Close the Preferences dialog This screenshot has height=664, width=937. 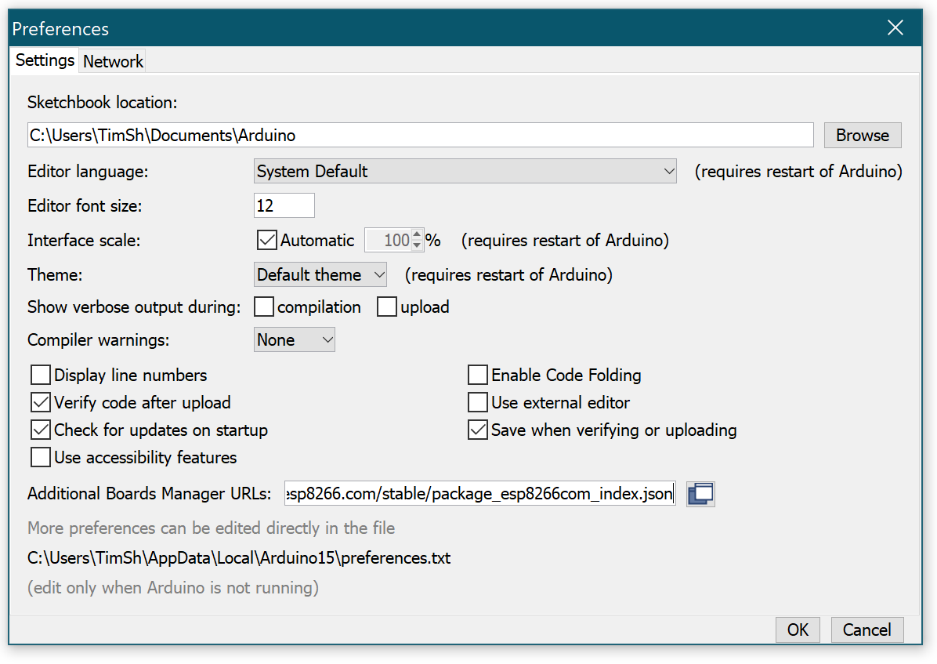pyautogui.click(x=895, y=27)
